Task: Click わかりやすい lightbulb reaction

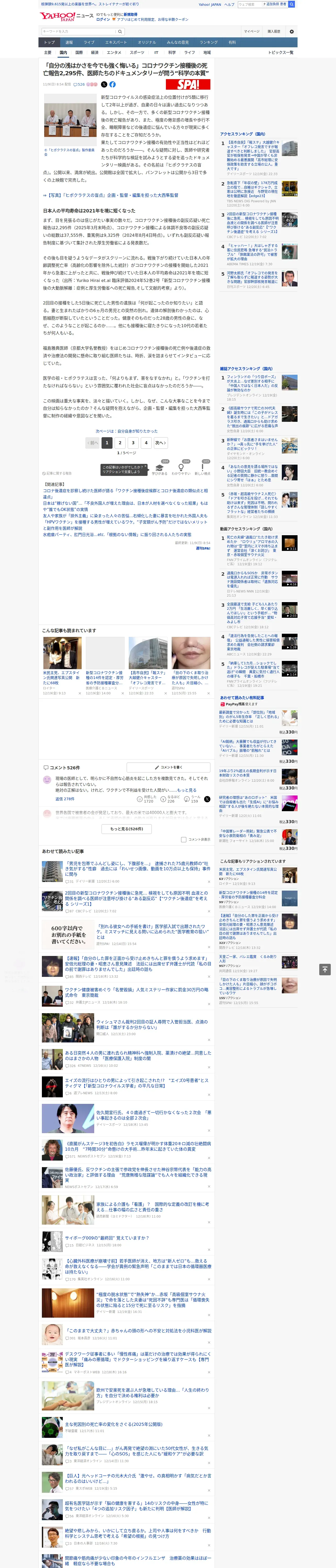Action: pos(181,468)
